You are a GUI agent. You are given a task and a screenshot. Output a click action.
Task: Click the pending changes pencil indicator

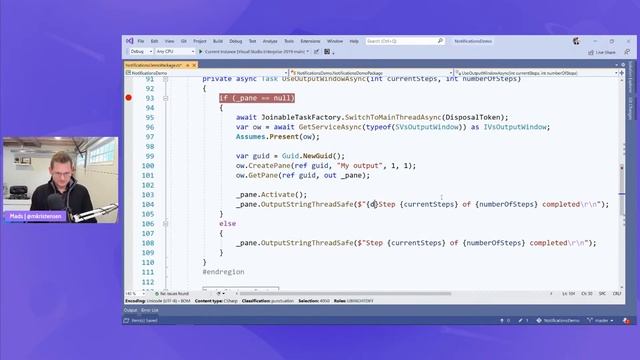(523, 321)
